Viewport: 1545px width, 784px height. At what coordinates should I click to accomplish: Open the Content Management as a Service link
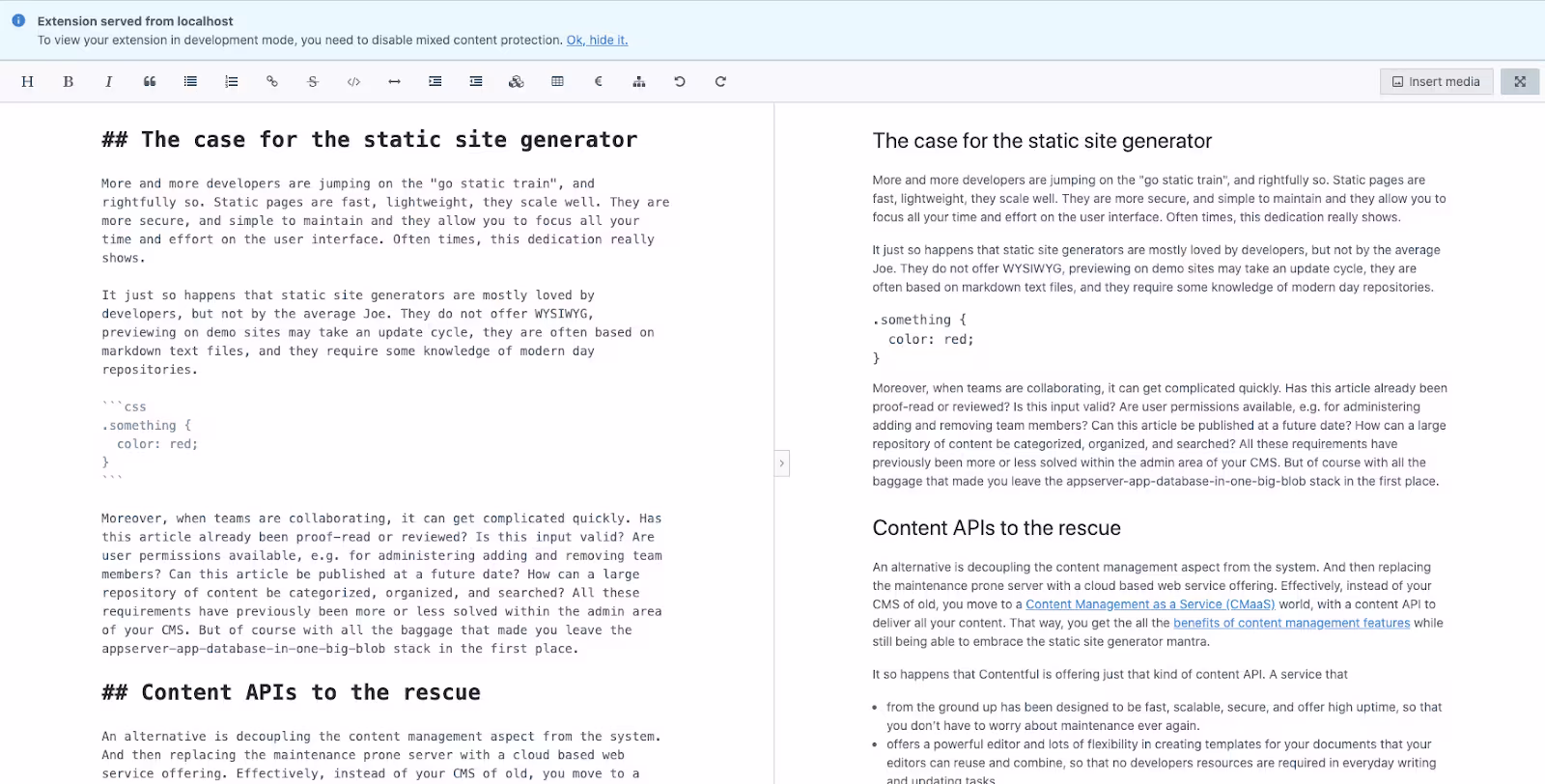[x=1150, y=604]
